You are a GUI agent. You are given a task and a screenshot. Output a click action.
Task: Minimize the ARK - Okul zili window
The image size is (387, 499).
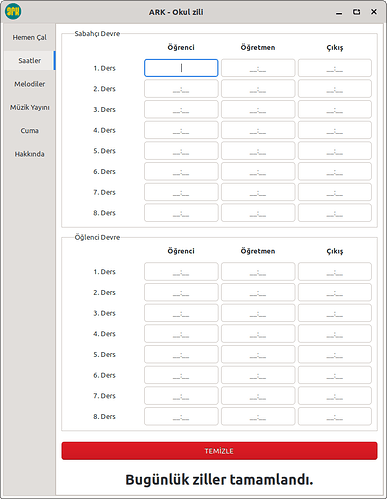339,12
